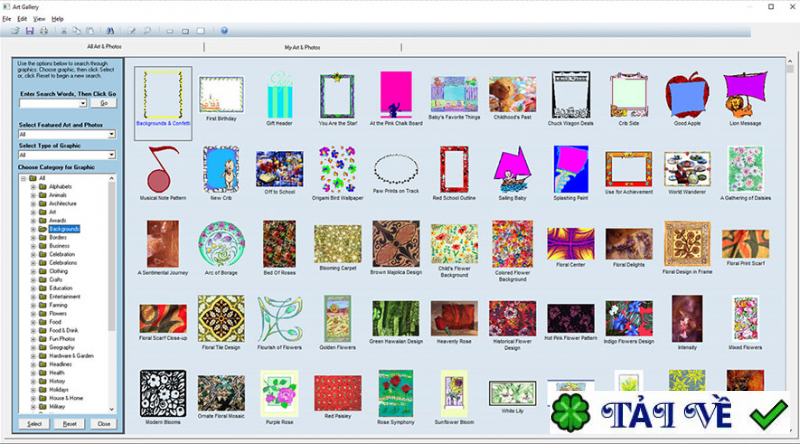Switch to All Art & Photos tab

click(x=104, y=46)
